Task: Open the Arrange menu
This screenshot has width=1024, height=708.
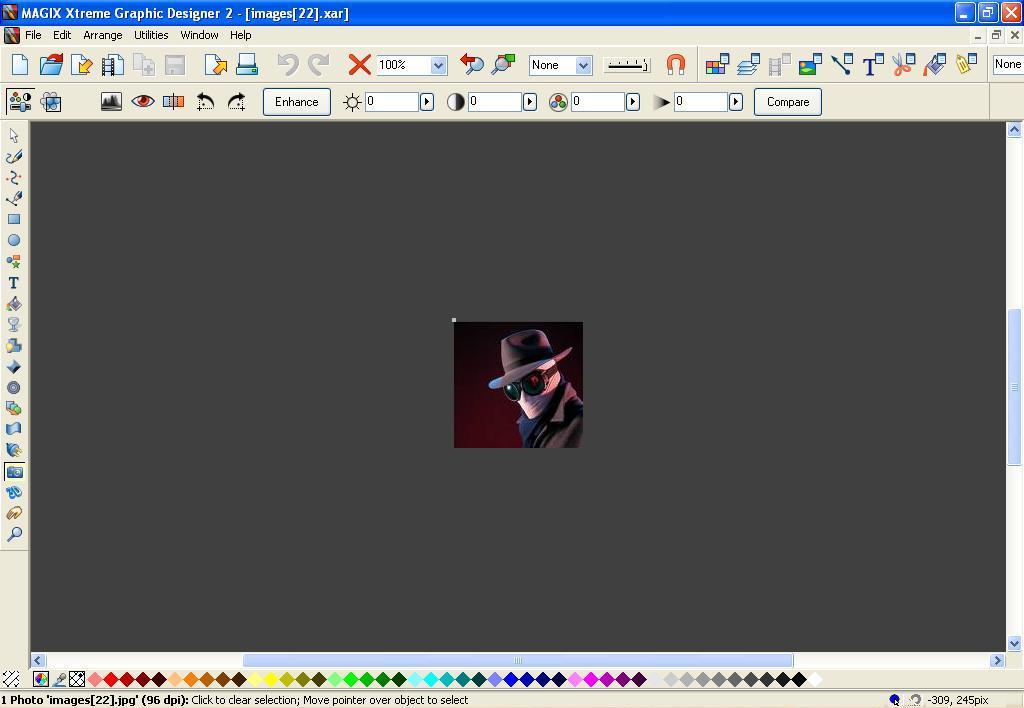Action: click(103, 34)
